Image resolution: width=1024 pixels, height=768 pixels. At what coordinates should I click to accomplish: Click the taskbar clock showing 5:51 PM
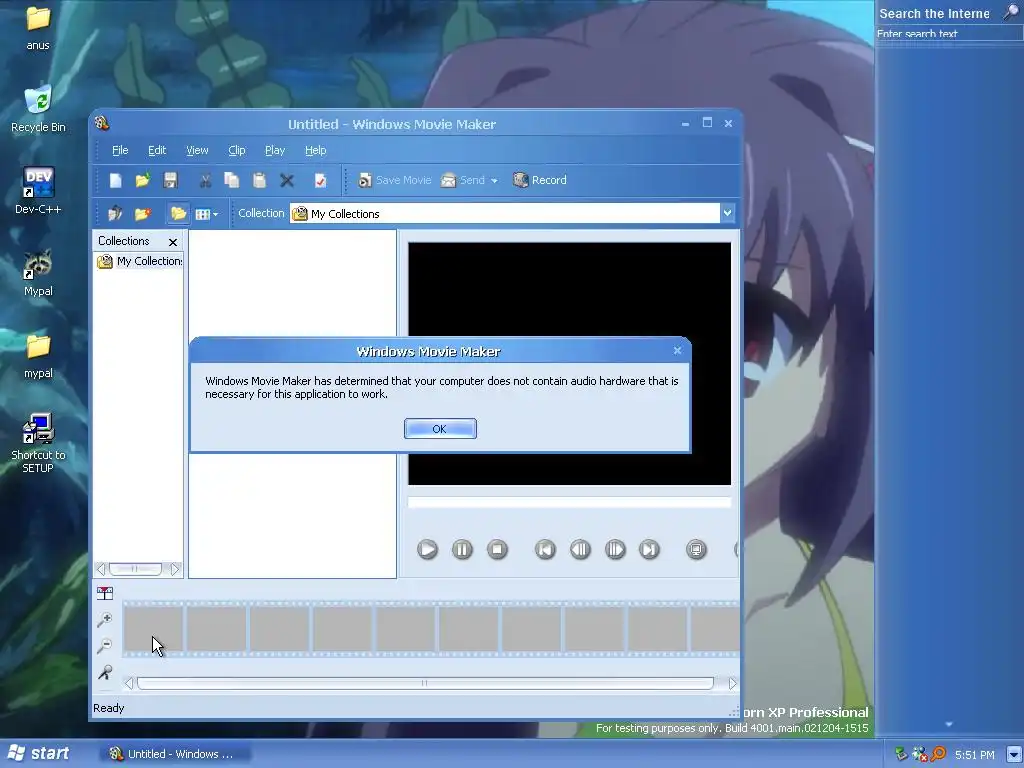(974, 755)
